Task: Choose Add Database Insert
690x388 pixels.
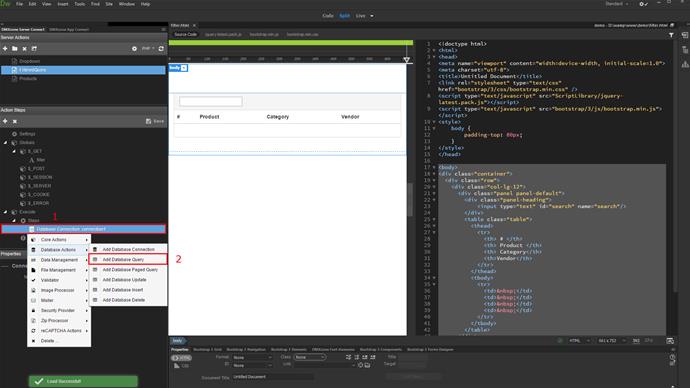Action: [x=128, y=290]
